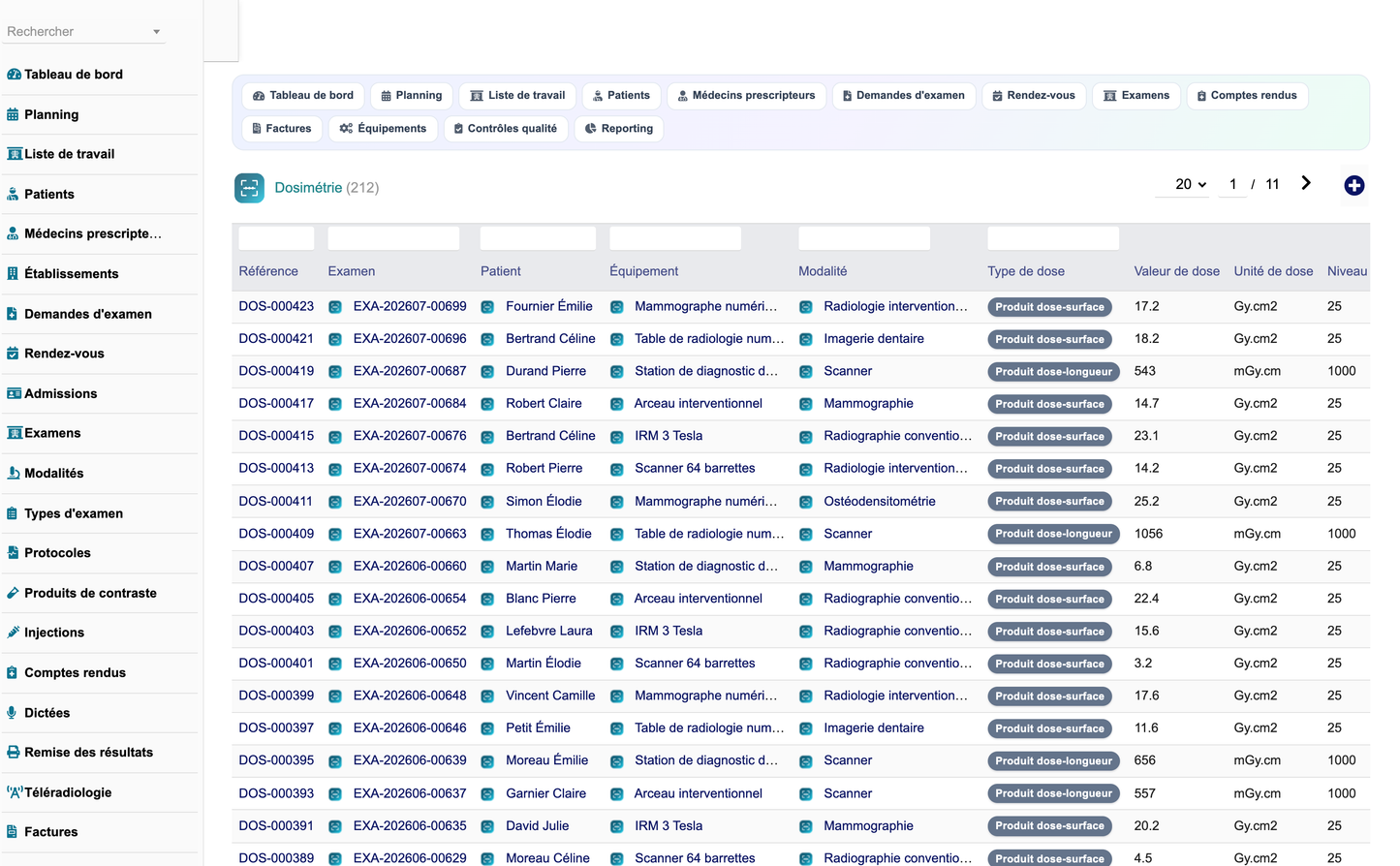This screenshot has width=1400, height=866.
Task: Filter by Type de dose input field
Action: pos(1053,238)
